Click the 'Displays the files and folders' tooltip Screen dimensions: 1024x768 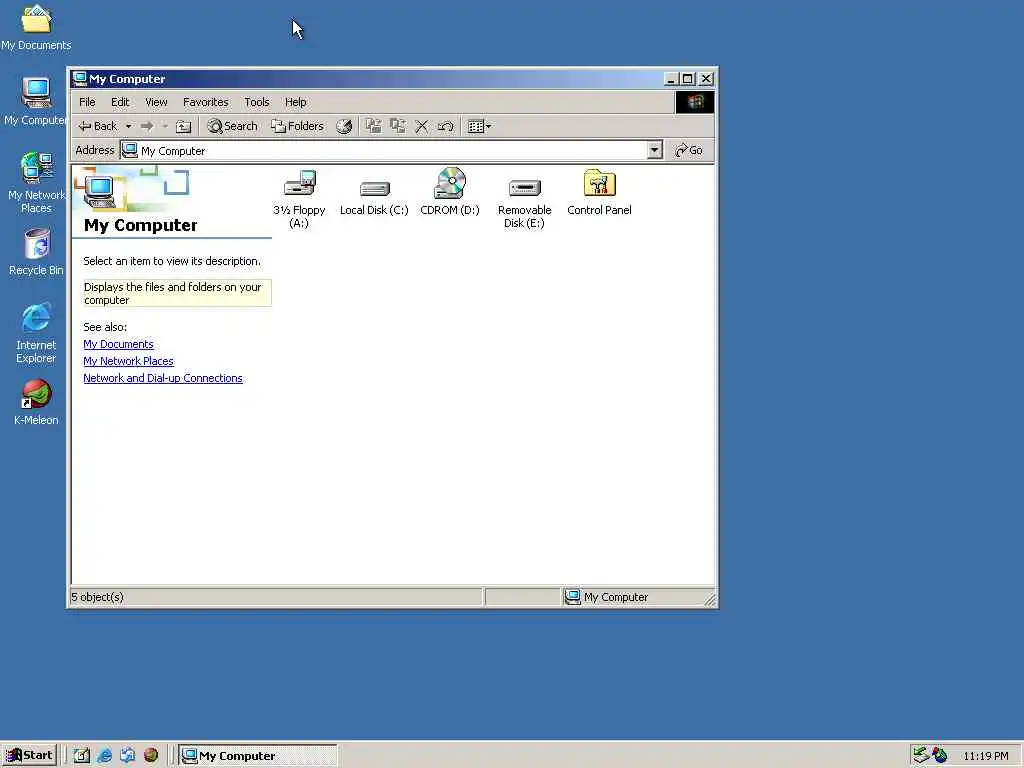click(177, 293)
